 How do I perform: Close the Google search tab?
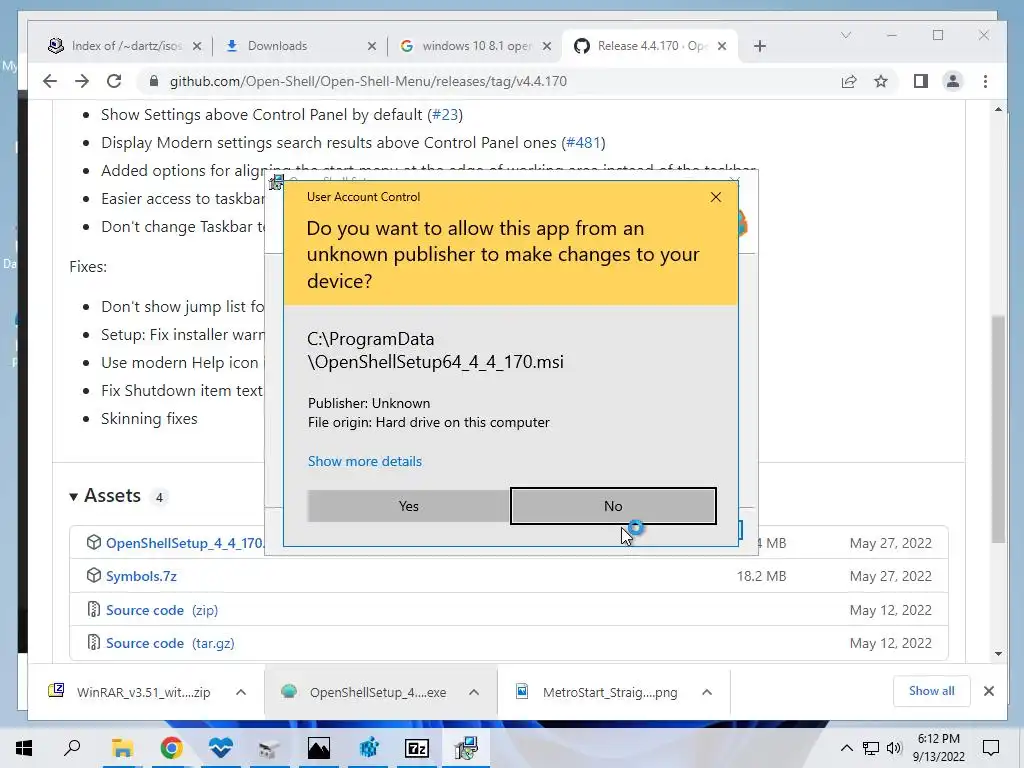click(547, 46)
